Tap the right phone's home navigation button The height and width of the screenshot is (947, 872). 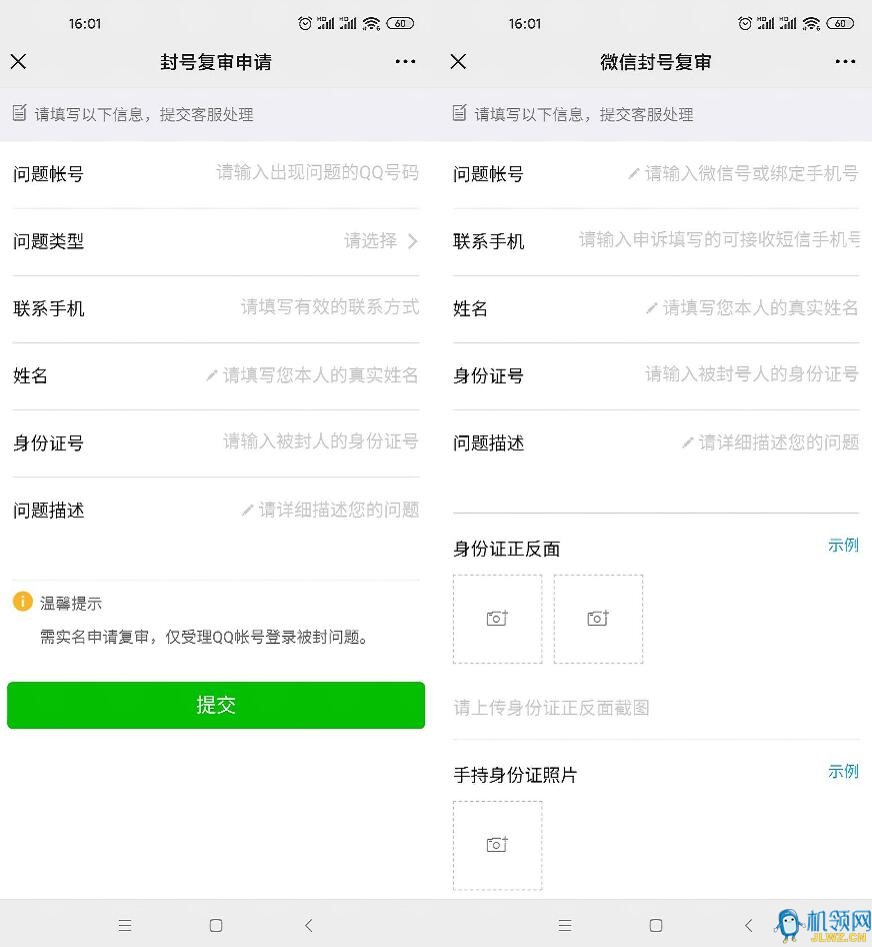[x=656, y=925]
